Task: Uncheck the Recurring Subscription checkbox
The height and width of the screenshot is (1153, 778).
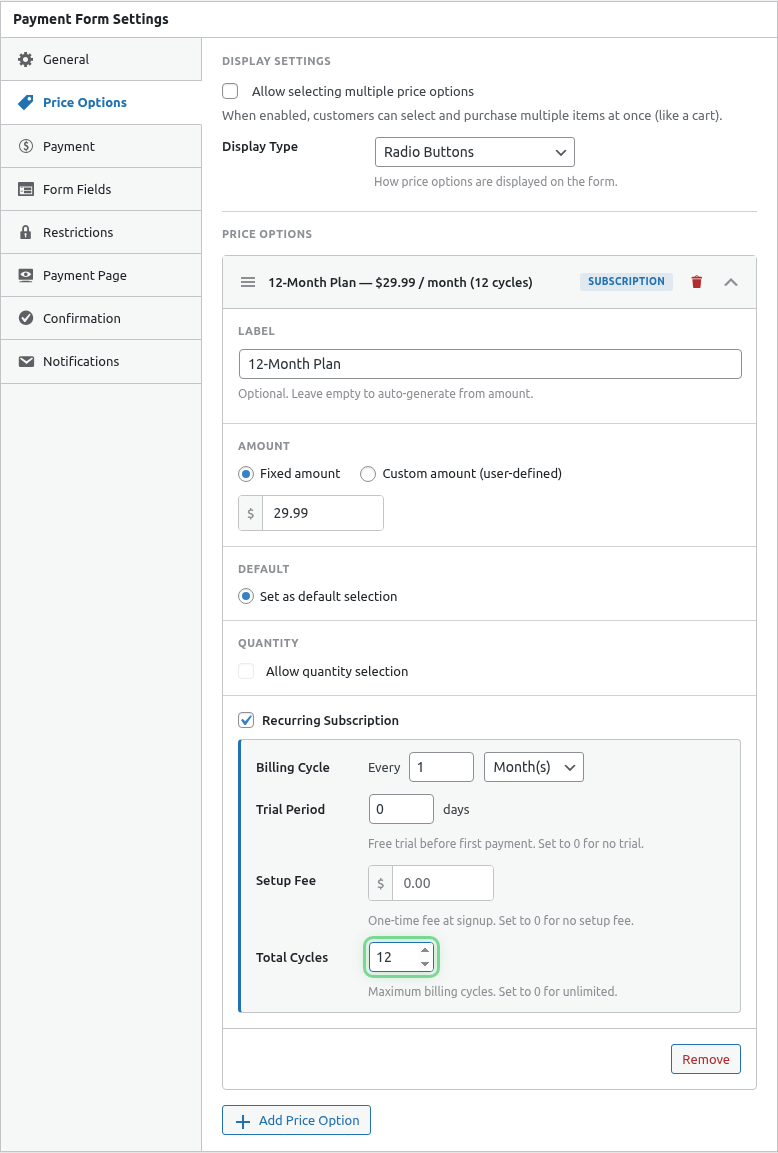Action: tap(246, 720)
